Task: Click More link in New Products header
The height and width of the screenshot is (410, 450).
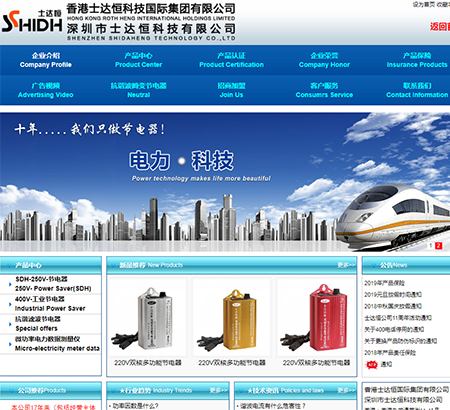Action: coord(346,265)
